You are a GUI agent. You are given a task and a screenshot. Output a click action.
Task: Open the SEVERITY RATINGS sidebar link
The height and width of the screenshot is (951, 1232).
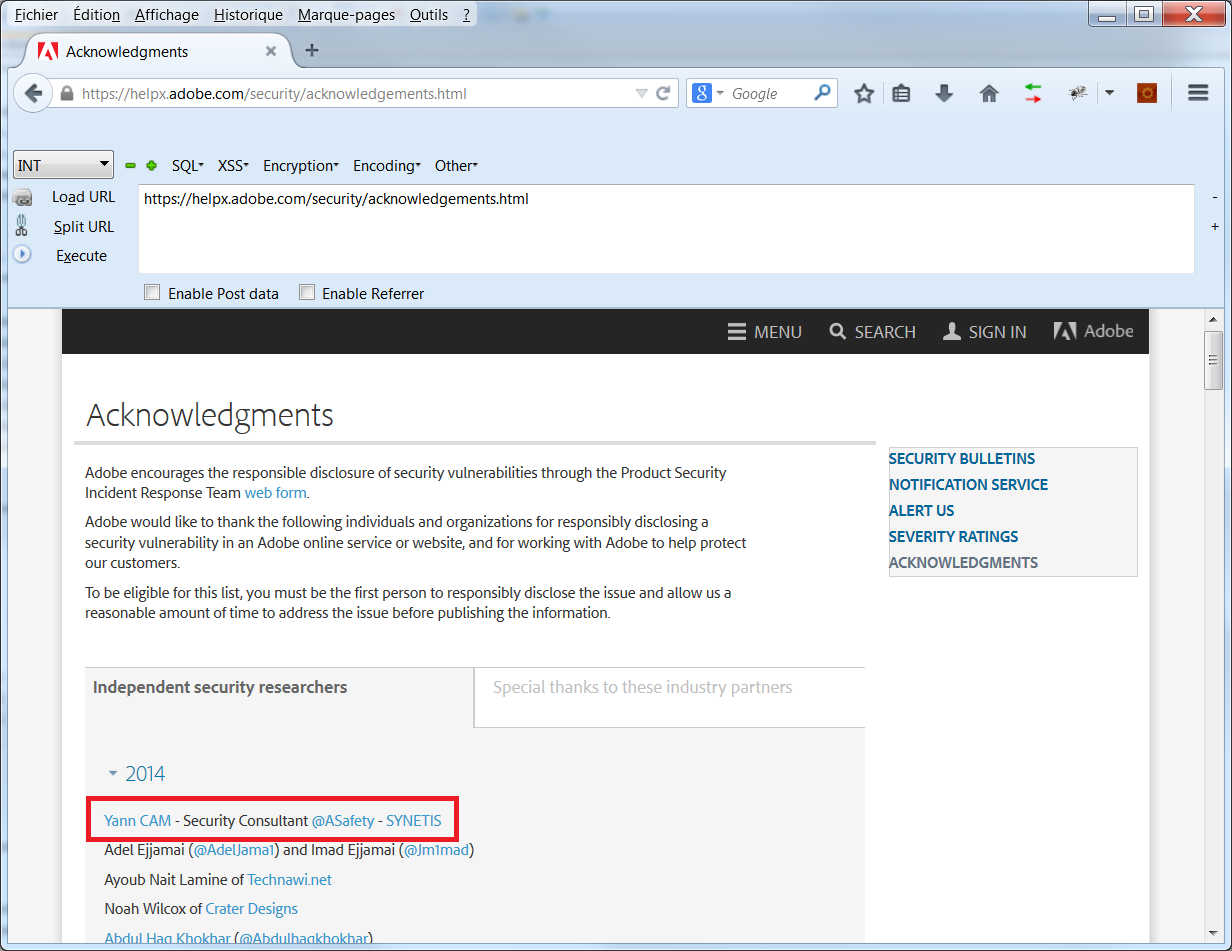953,536
